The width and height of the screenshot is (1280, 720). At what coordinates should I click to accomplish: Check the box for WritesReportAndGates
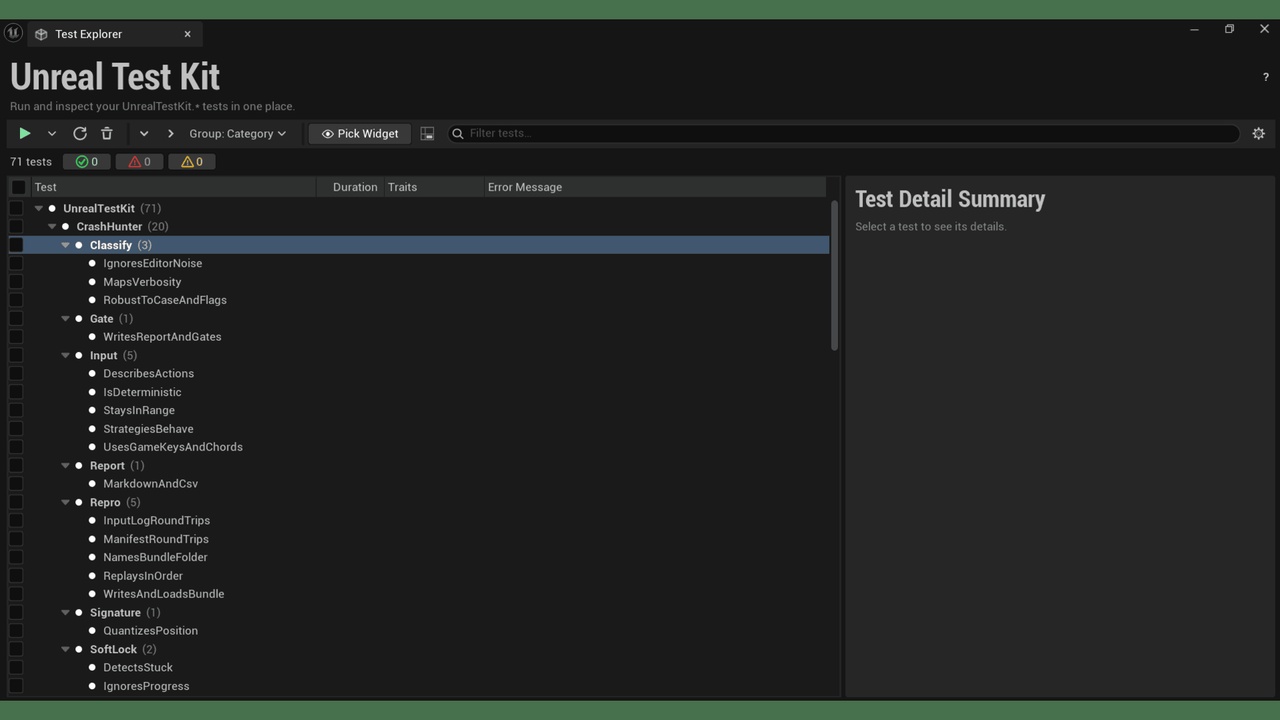pos(16,337)
